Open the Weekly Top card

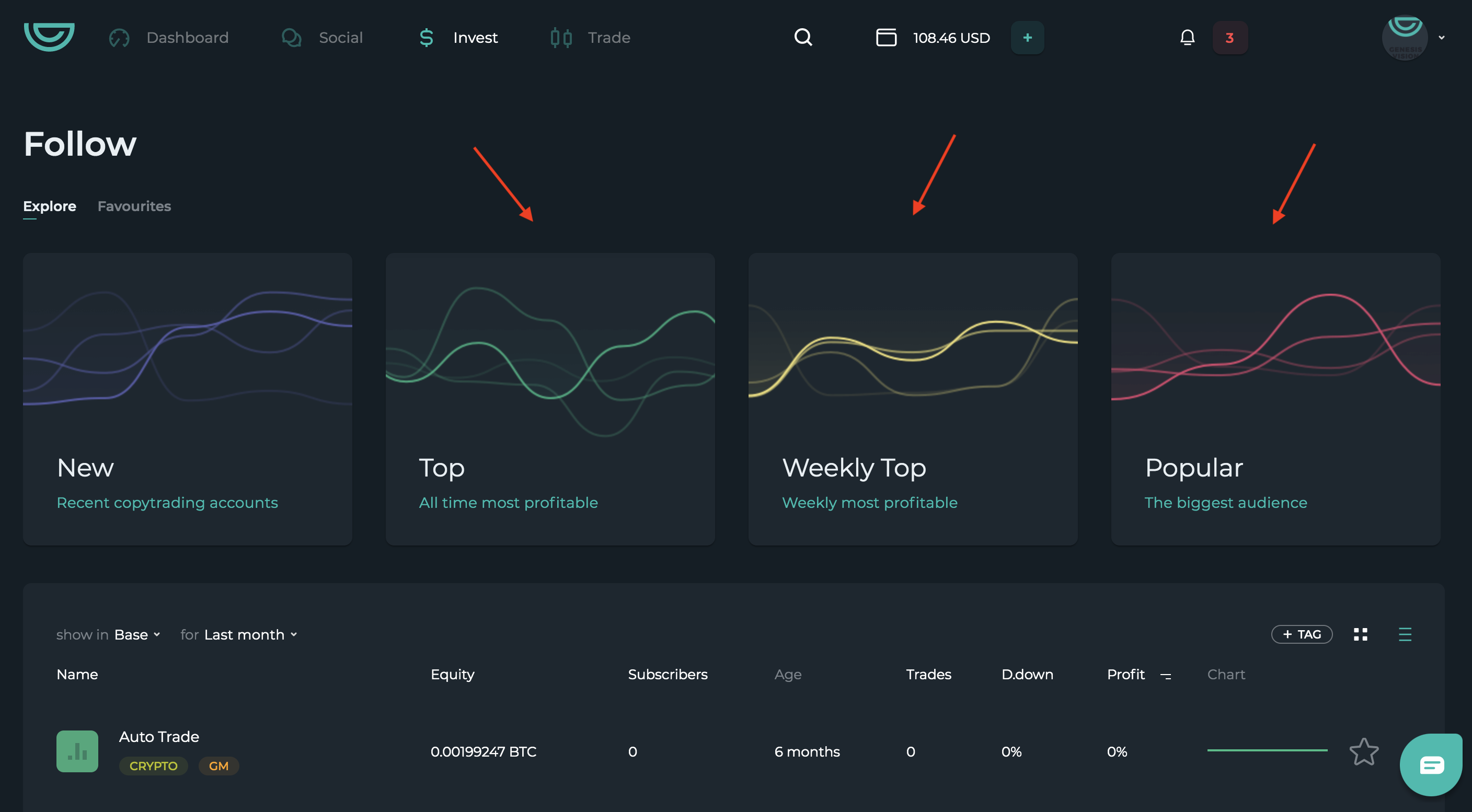coord(913,399)
